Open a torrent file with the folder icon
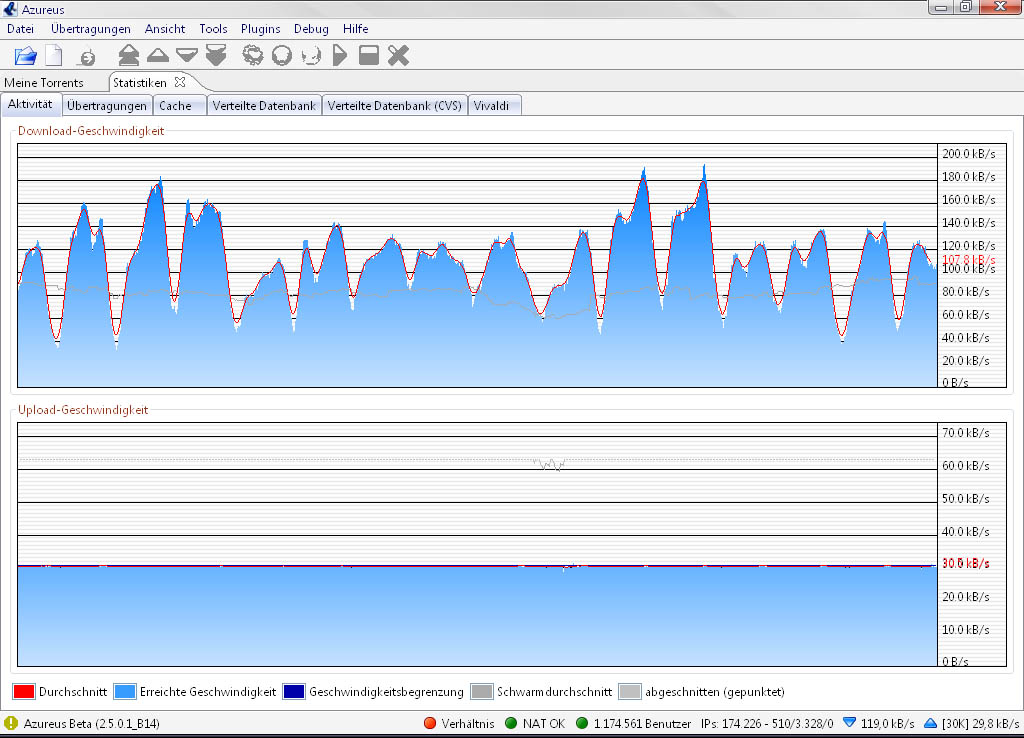The width and height of the screenshot is (1024, 738). coord(25,56)
